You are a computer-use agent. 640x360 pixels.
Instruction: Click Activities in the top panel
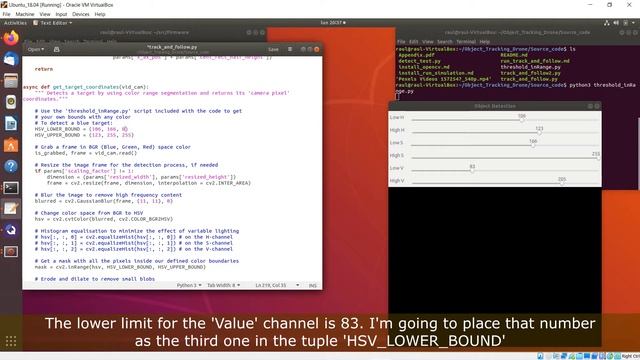pos(15,23)
